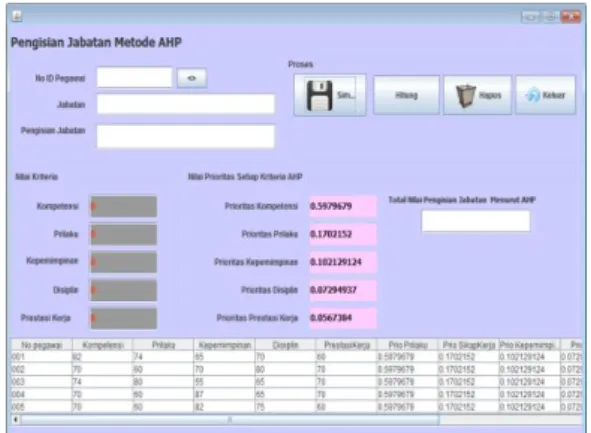
Task: Click the trash bin Hapus icon
Action: coord(465,96)
